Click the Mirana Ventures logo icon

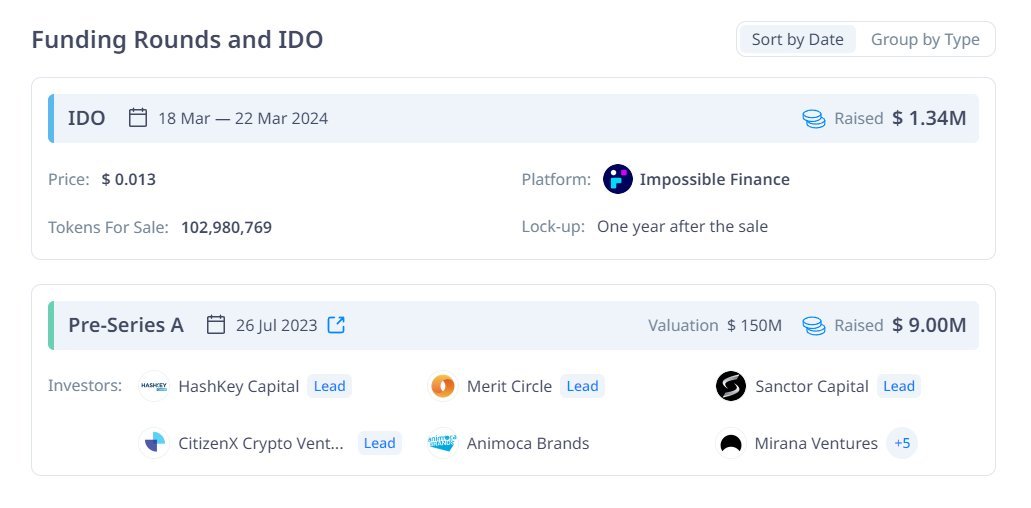point(731,443)
